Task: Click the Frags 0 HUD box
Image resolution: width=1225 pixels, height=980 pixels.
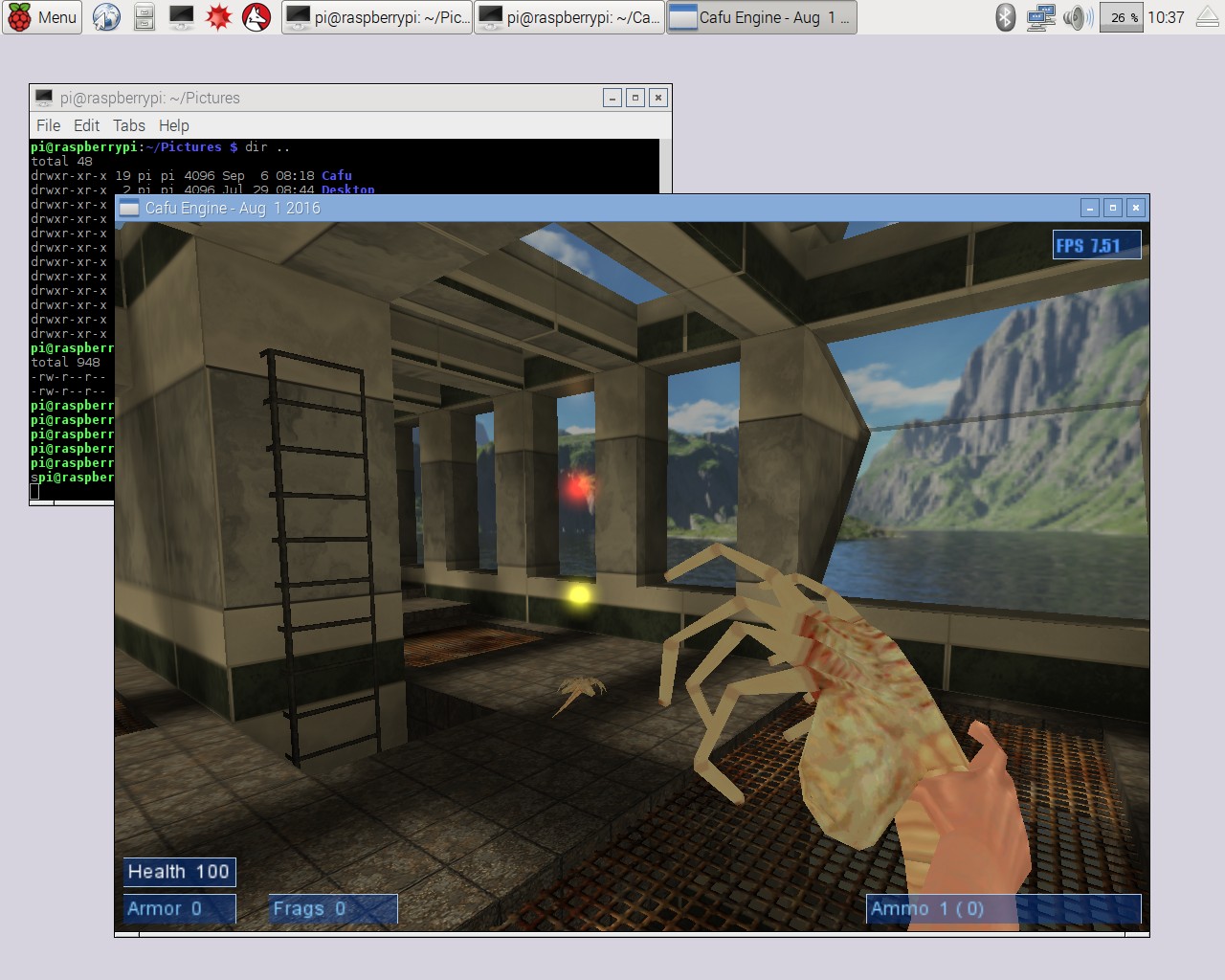Action: point(333,909)
